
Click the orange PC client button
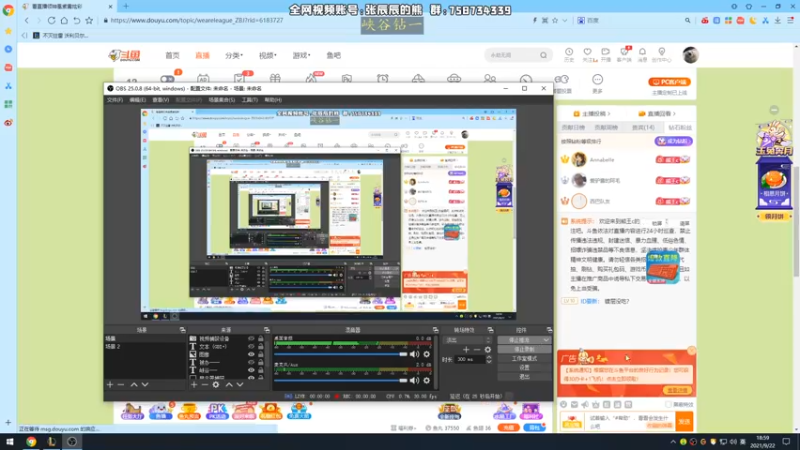pos(669,82)
